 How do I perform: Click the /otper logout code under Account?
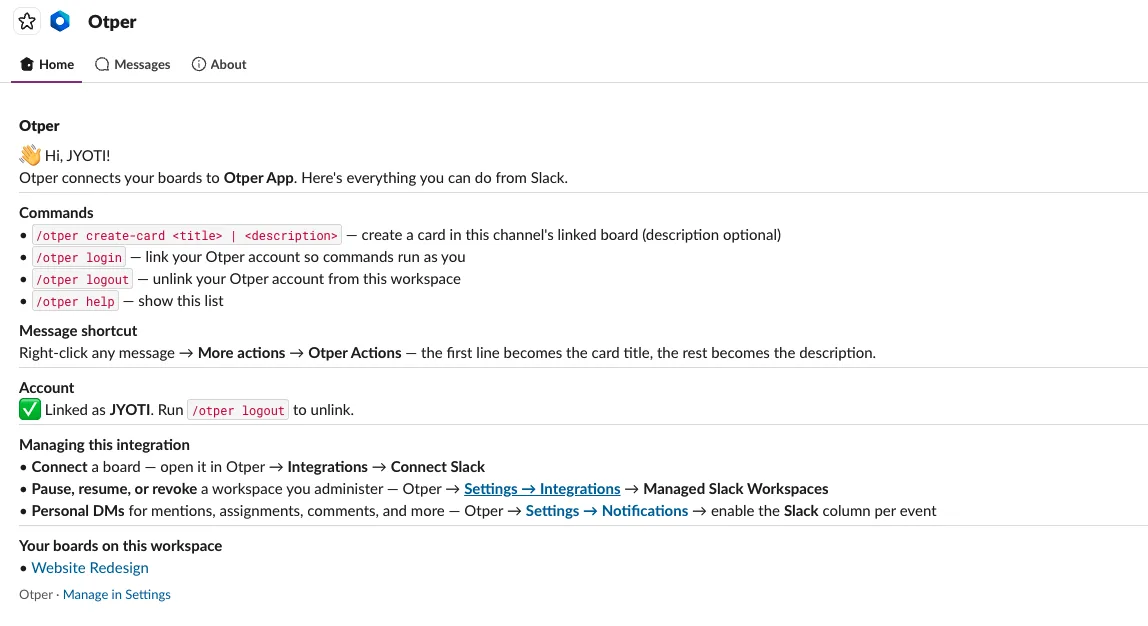tap(238, 410)
